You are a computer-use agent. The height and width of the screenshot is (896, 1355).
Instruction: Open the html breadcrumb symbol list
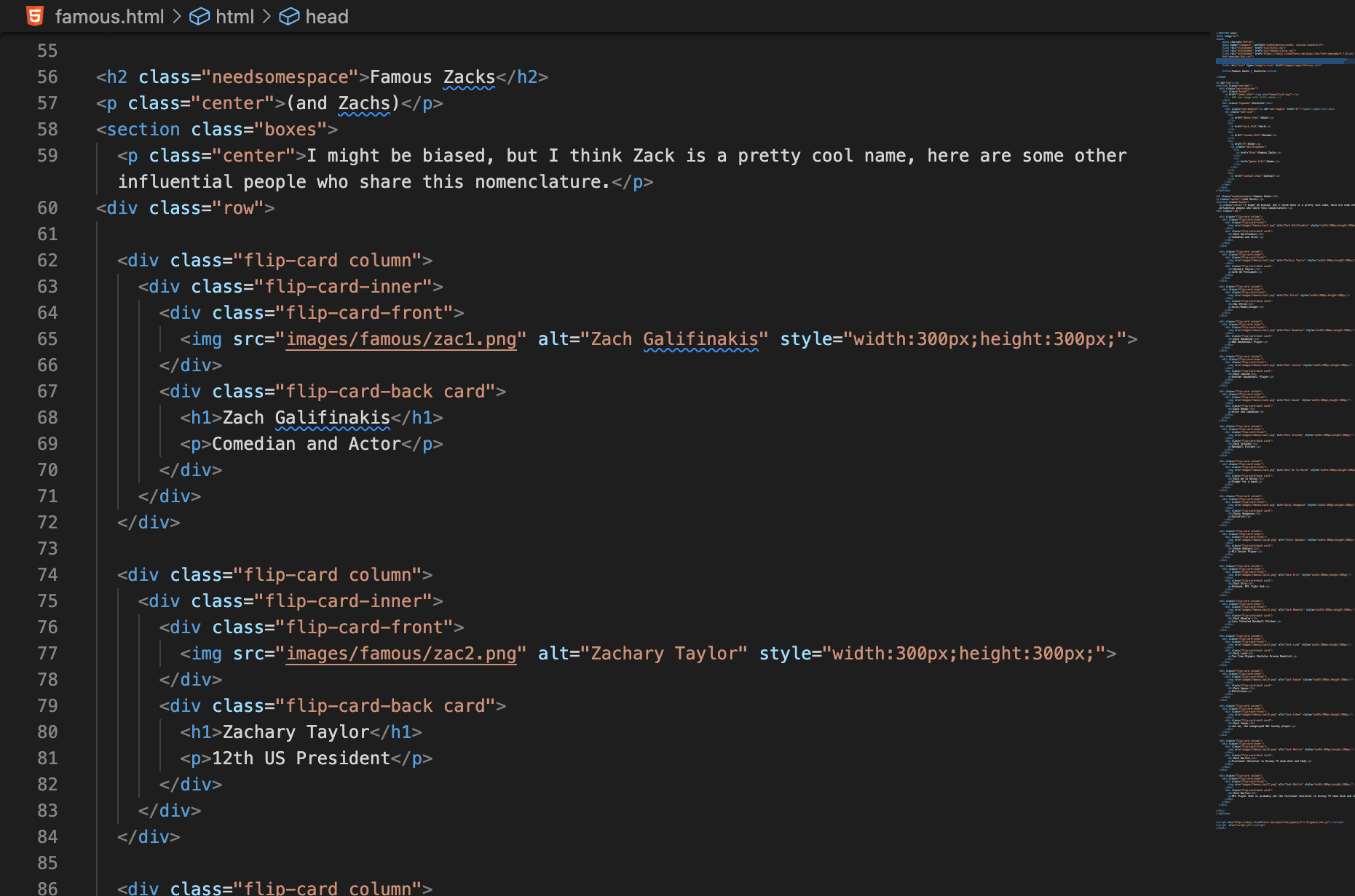(x=234, y=16)
